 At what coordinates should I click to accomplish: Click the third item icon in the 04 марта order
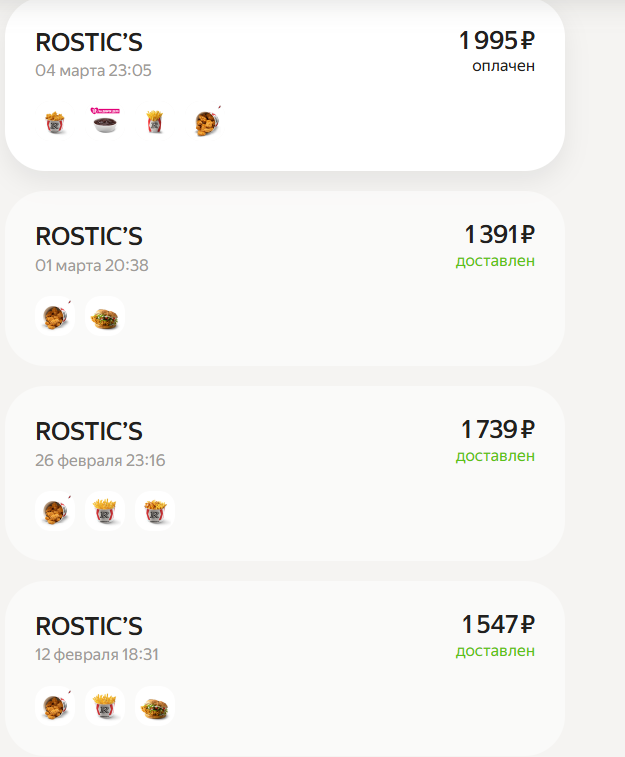(x=155, y=122)
